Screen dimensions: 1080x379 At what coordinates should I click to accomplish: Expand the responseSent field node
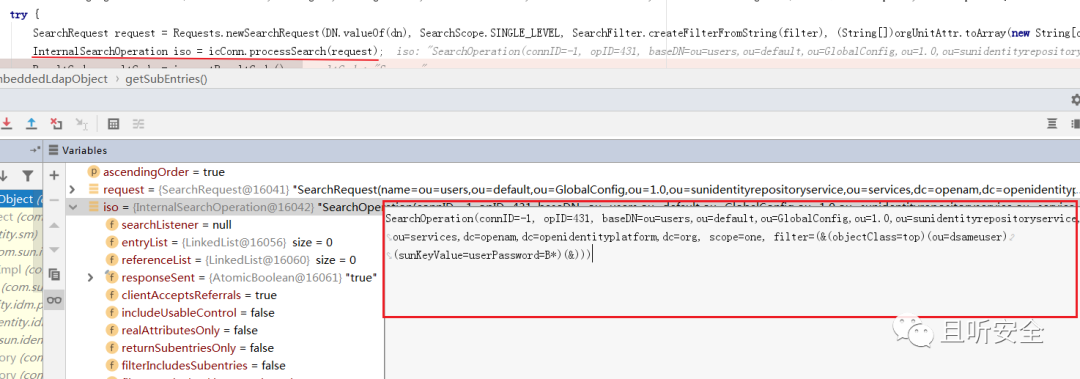pos(90,277)
